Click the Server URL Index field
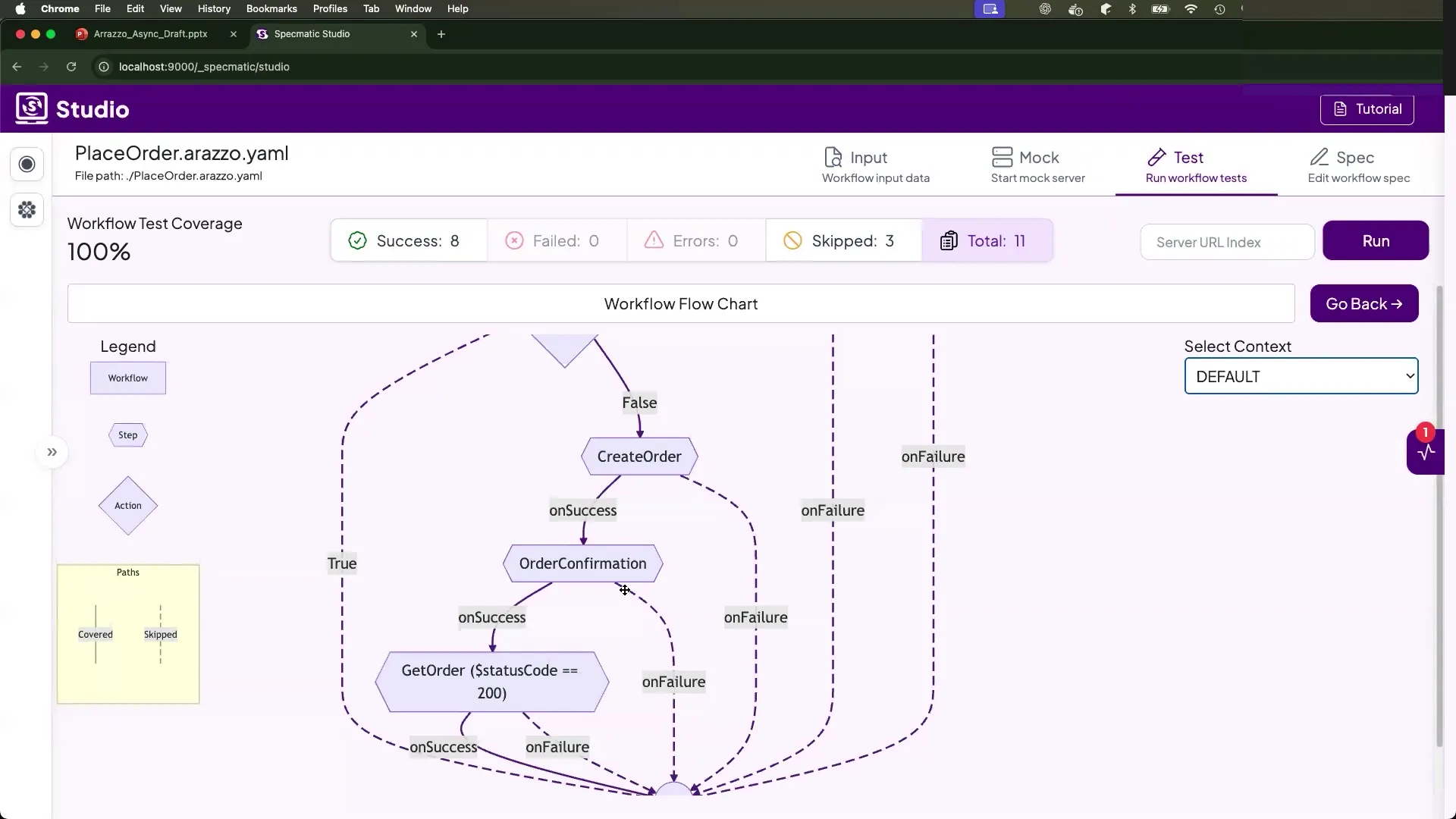Viewport: 1456px width, 819px height. click(1227, 242)
